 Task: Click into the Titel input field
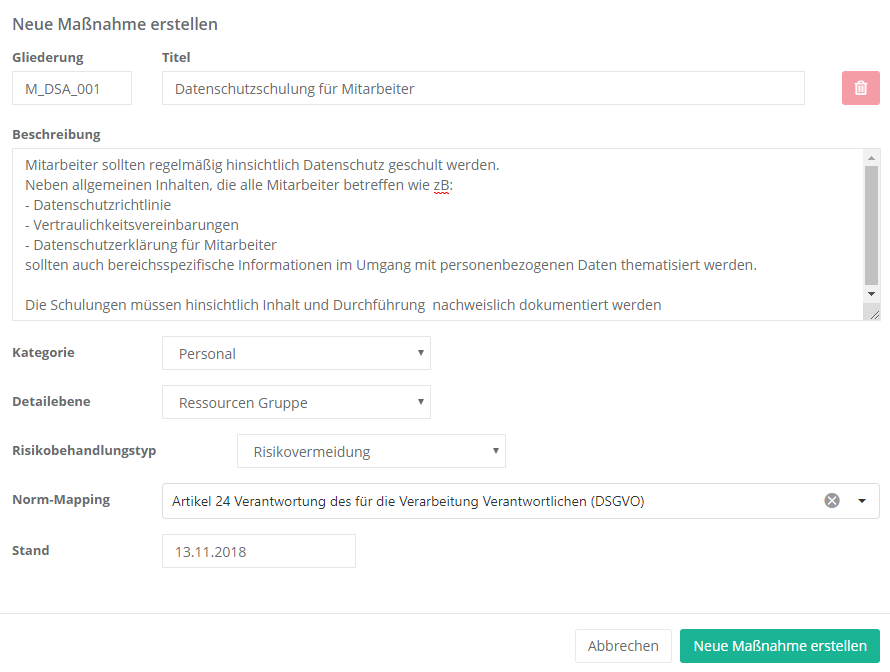click(483, 88)
